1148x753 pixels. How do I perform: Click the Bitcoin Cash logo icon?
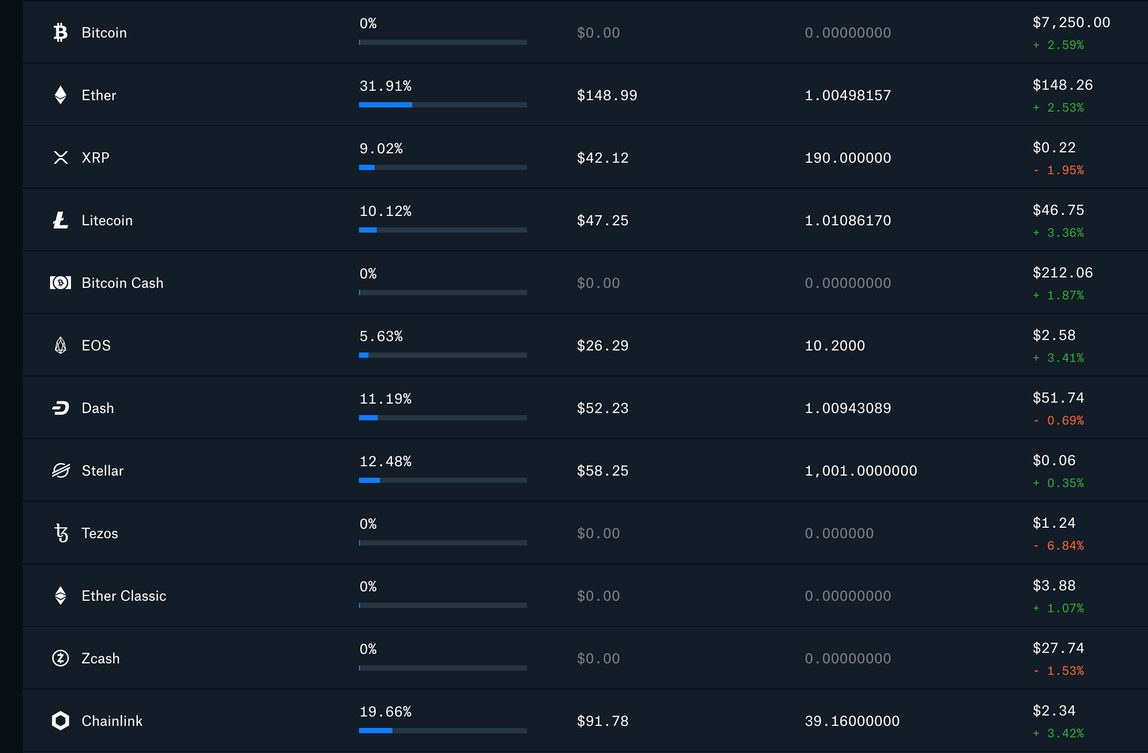(x=60, y=283)
